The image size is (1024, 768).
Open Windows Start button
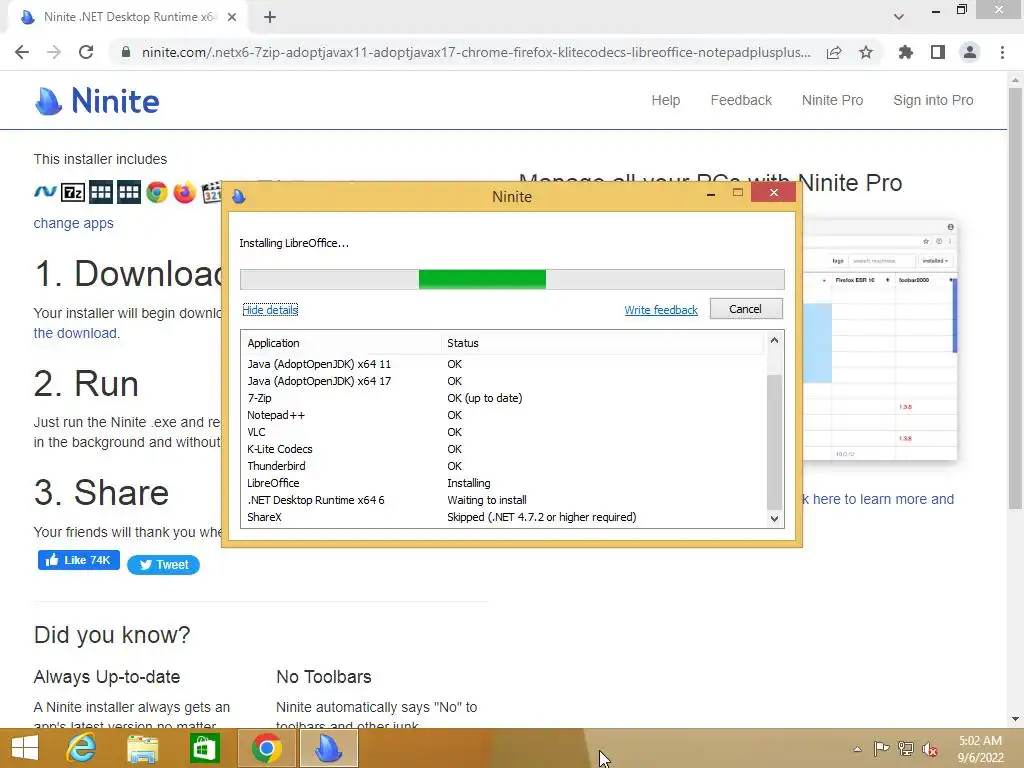(x=25, y=748)
